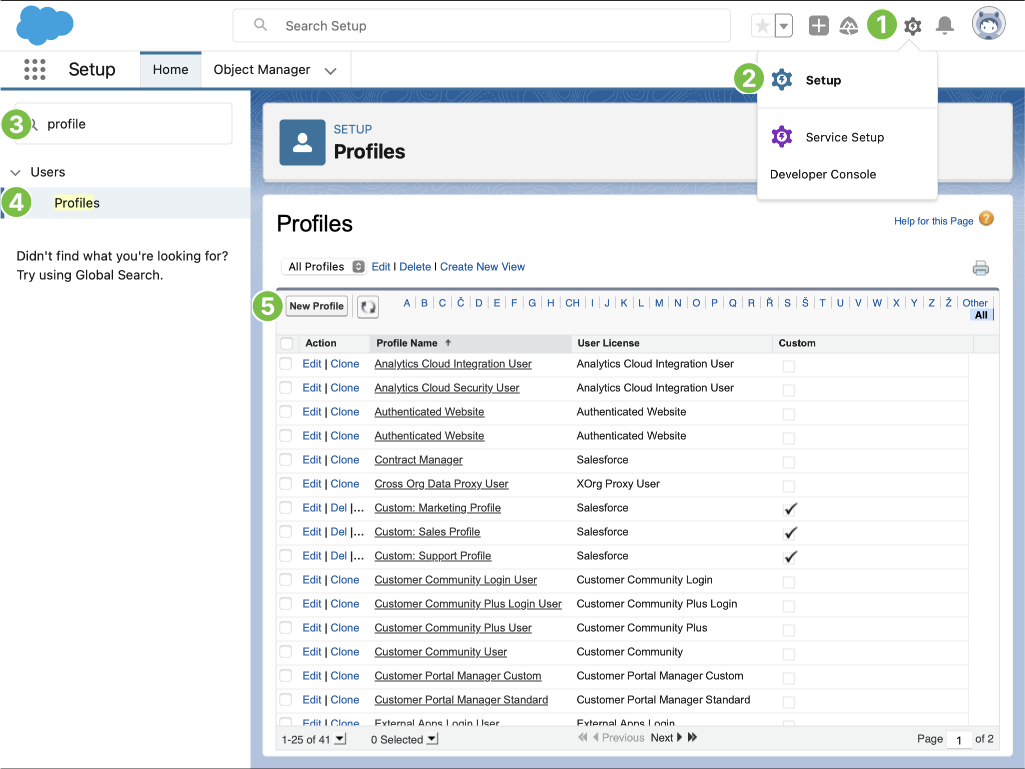This screenshot has height=769, width=1025.
Task: Expand the favorites list dropdown arrow
Action: 784,26
